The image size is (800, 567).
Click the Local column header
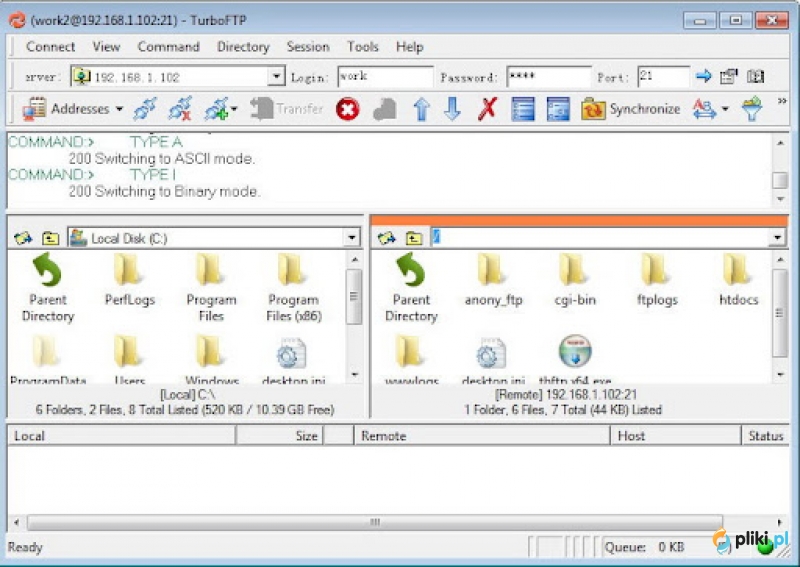tap(121, 436)
